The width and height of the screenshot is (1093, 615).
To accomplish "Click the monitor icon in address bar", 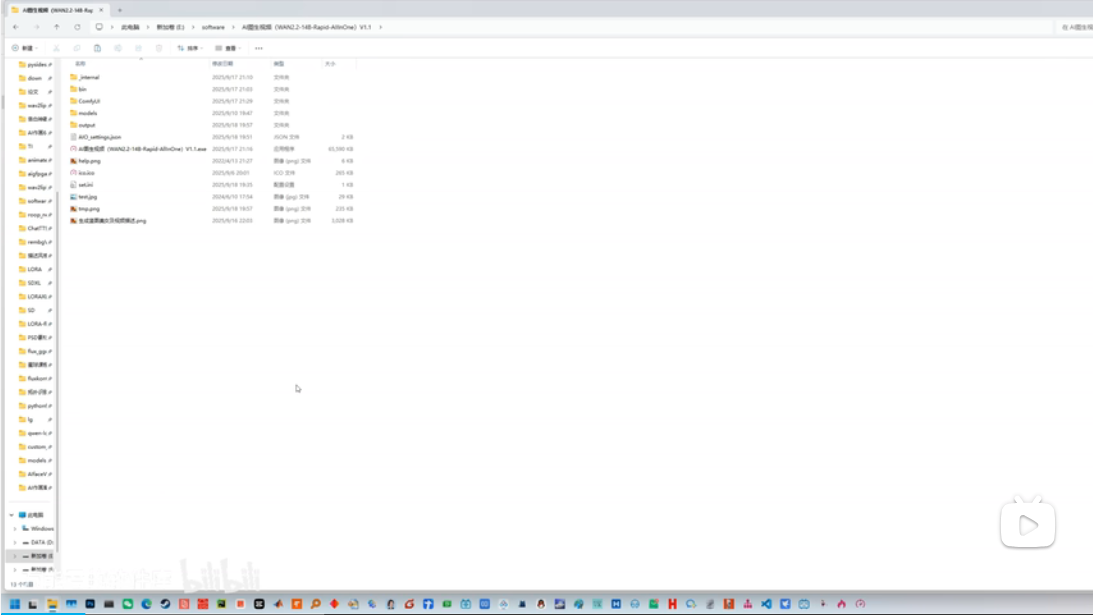I will (x=99, y=27).
